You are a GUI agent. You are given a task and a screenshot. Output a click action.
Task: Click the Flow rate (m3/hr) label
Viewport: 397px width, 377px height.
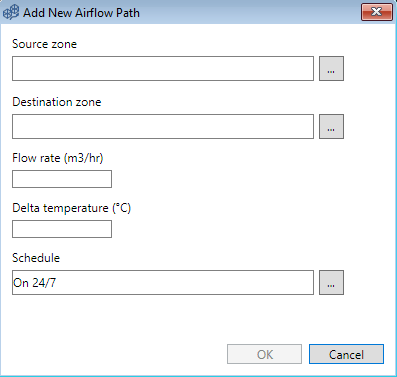[x=58, y=158]
